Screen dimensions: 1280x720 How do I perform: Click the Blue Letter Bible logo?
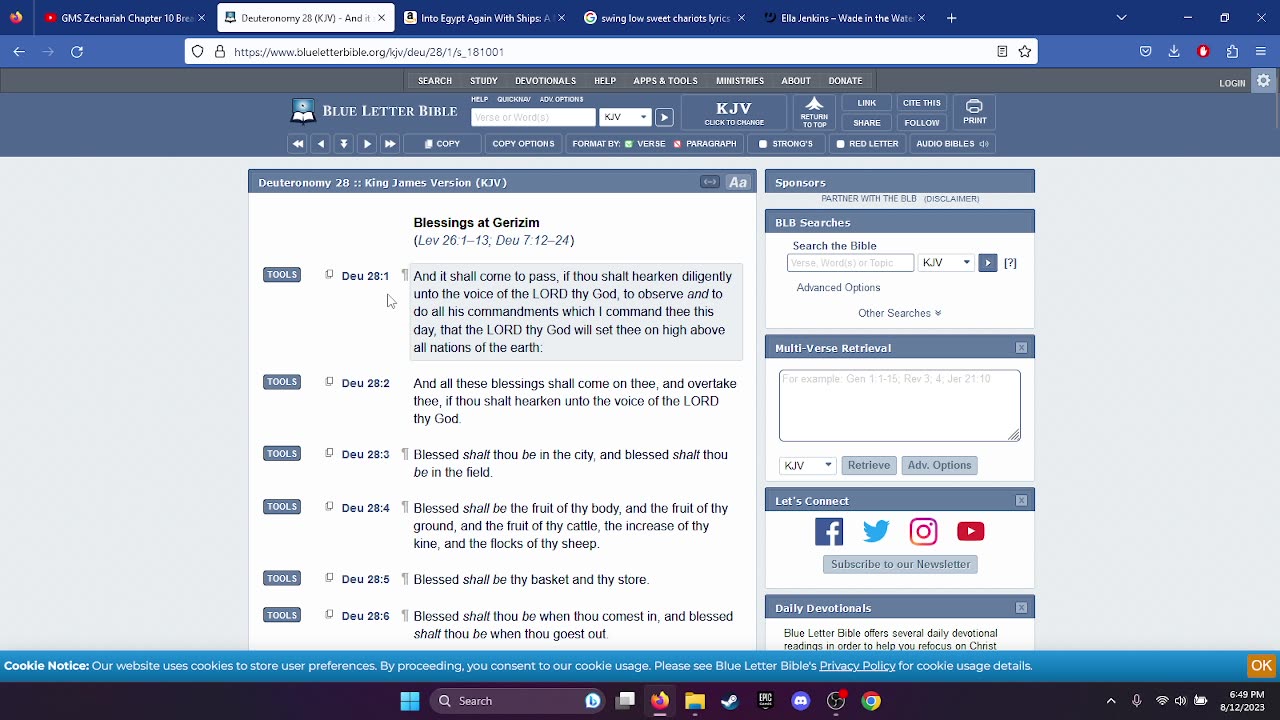click(374, 111)
